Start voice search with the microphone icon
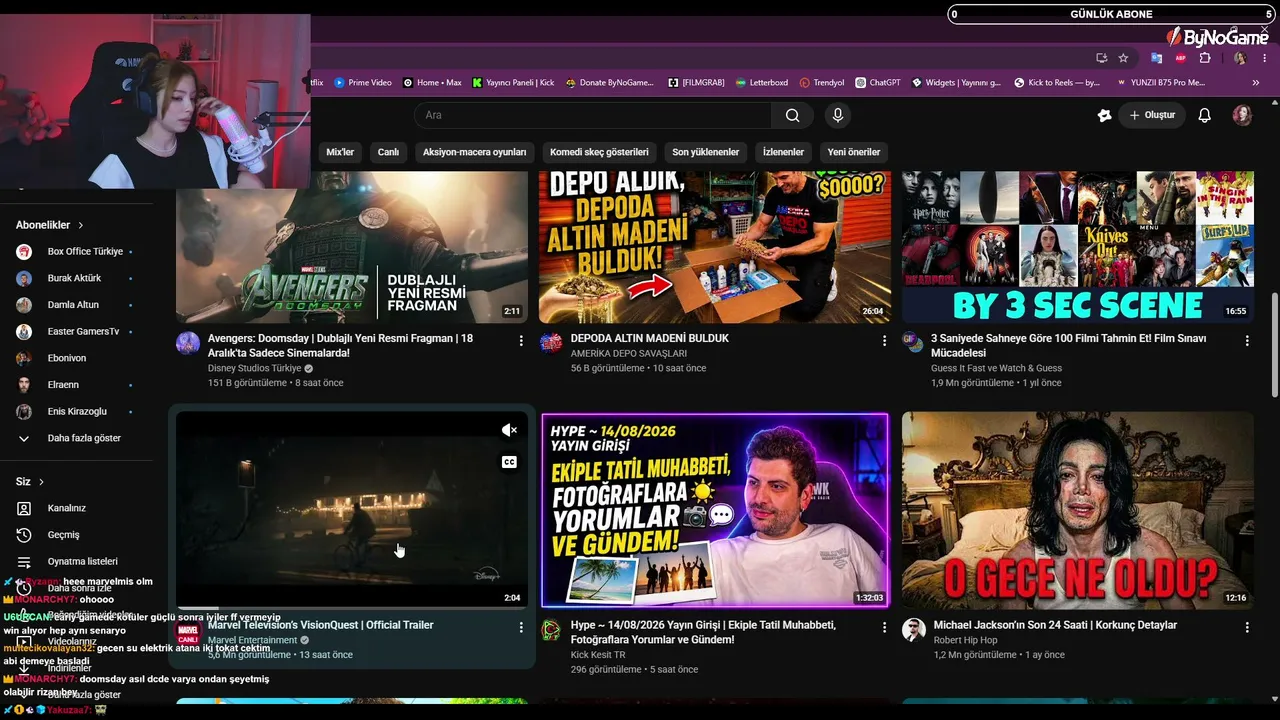 pos(838,115)
